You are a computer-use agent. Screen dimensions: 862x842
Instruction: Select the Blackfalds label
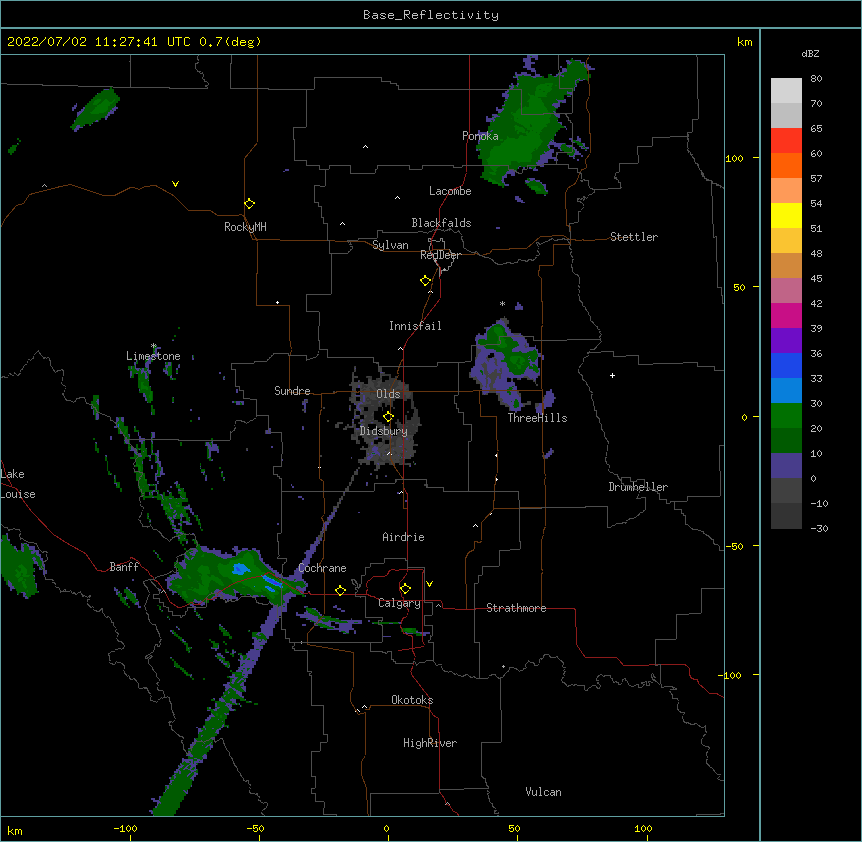tap(441, 223)
